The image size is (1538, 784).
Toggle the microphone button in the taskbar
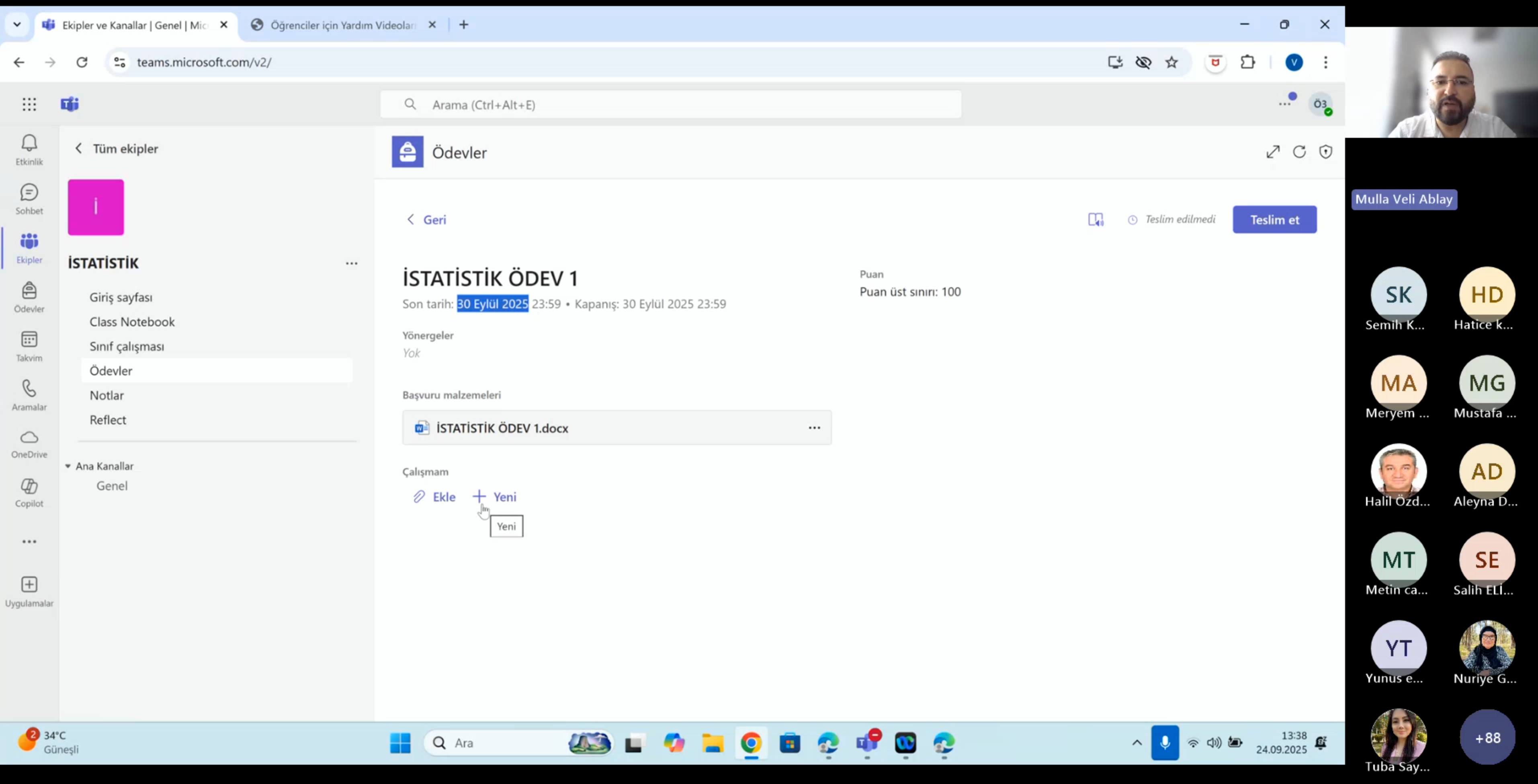[x=1165, y=742]
